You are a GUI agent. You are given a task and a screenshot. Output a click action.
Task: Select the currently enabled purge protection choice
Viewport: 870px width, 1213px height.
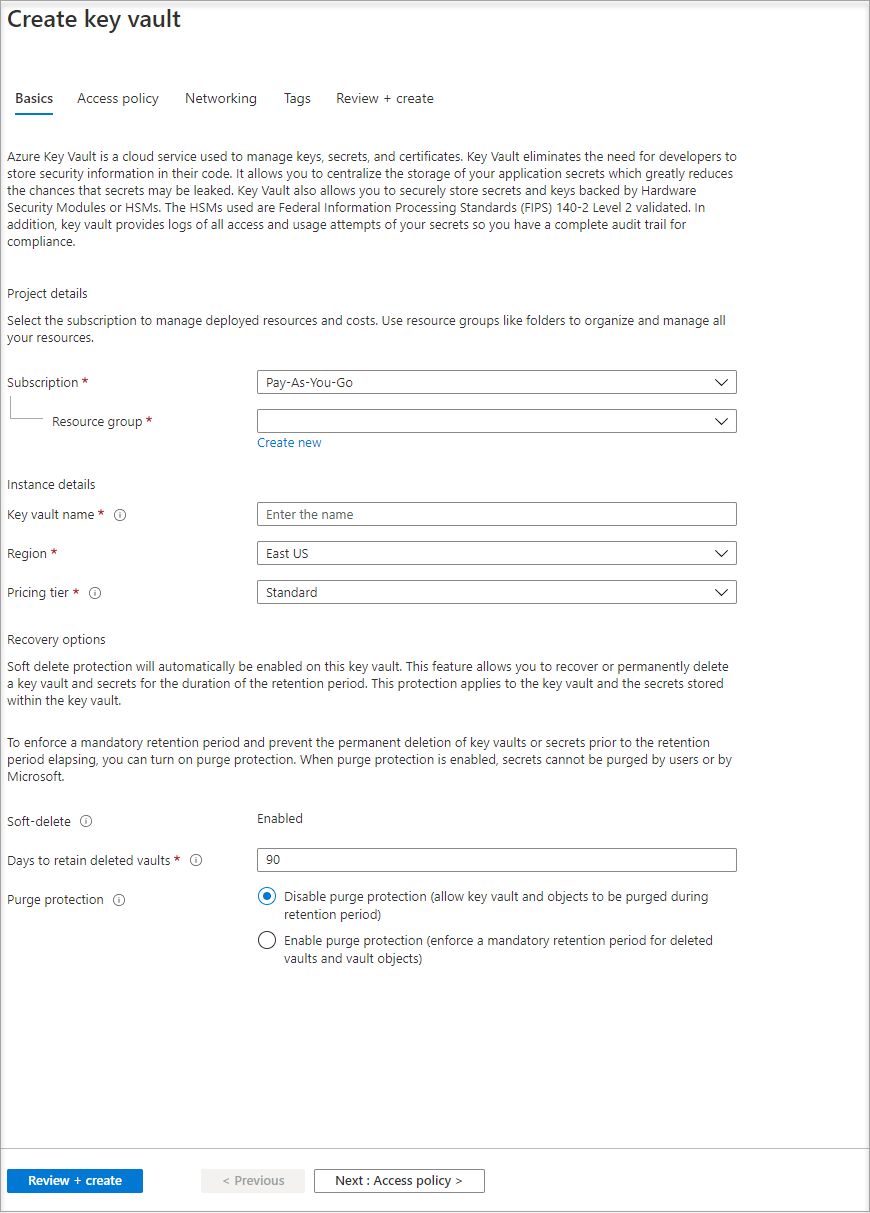pos(266,896)
